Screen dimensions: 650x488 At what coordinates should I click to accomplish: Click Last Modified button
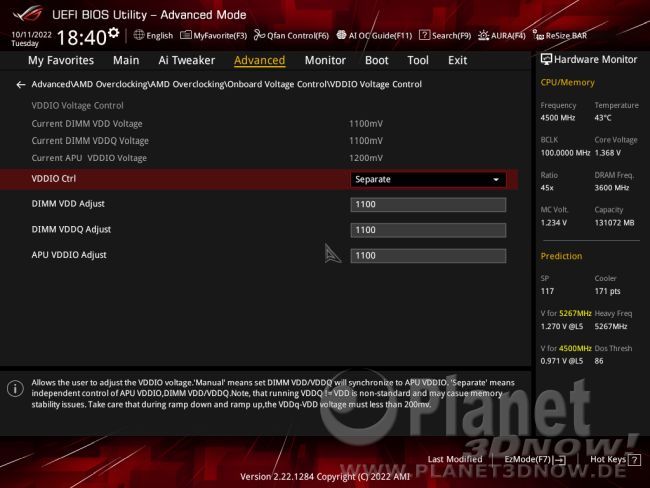(x=455, y=459)
